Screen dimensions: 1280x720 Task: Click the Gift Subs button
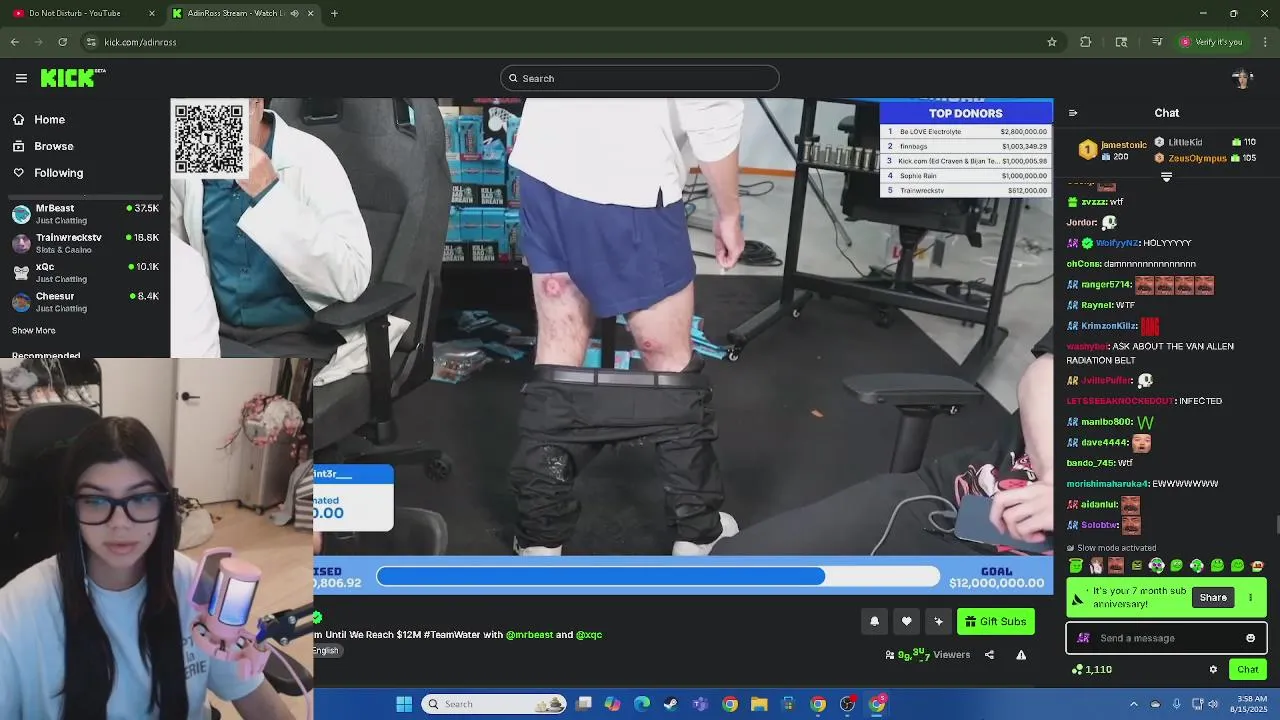pyautogui.click(x=995, y=622)
